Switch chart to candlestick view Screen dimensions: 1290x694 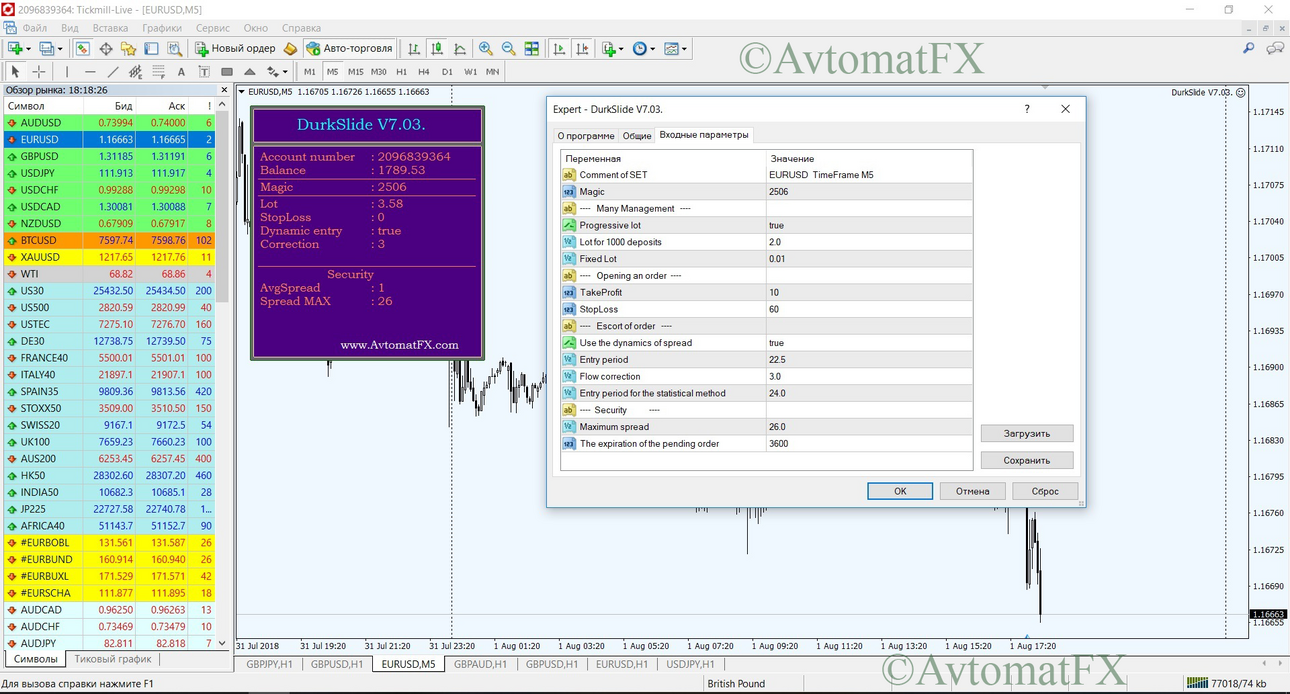click(x=437, y=48)
